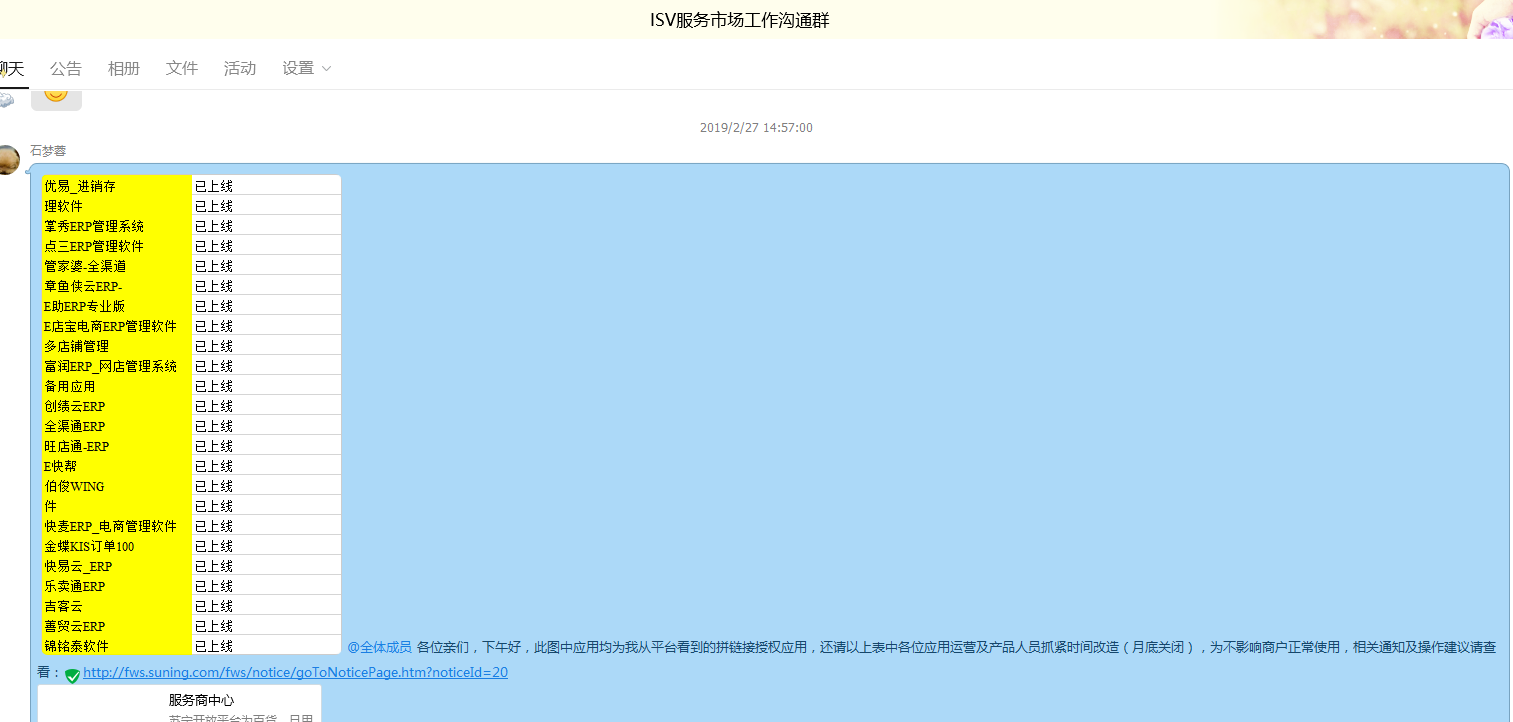Click the 多店铺管理 cell
Viewport: 1513px width, 722px height.
point(117,346)
